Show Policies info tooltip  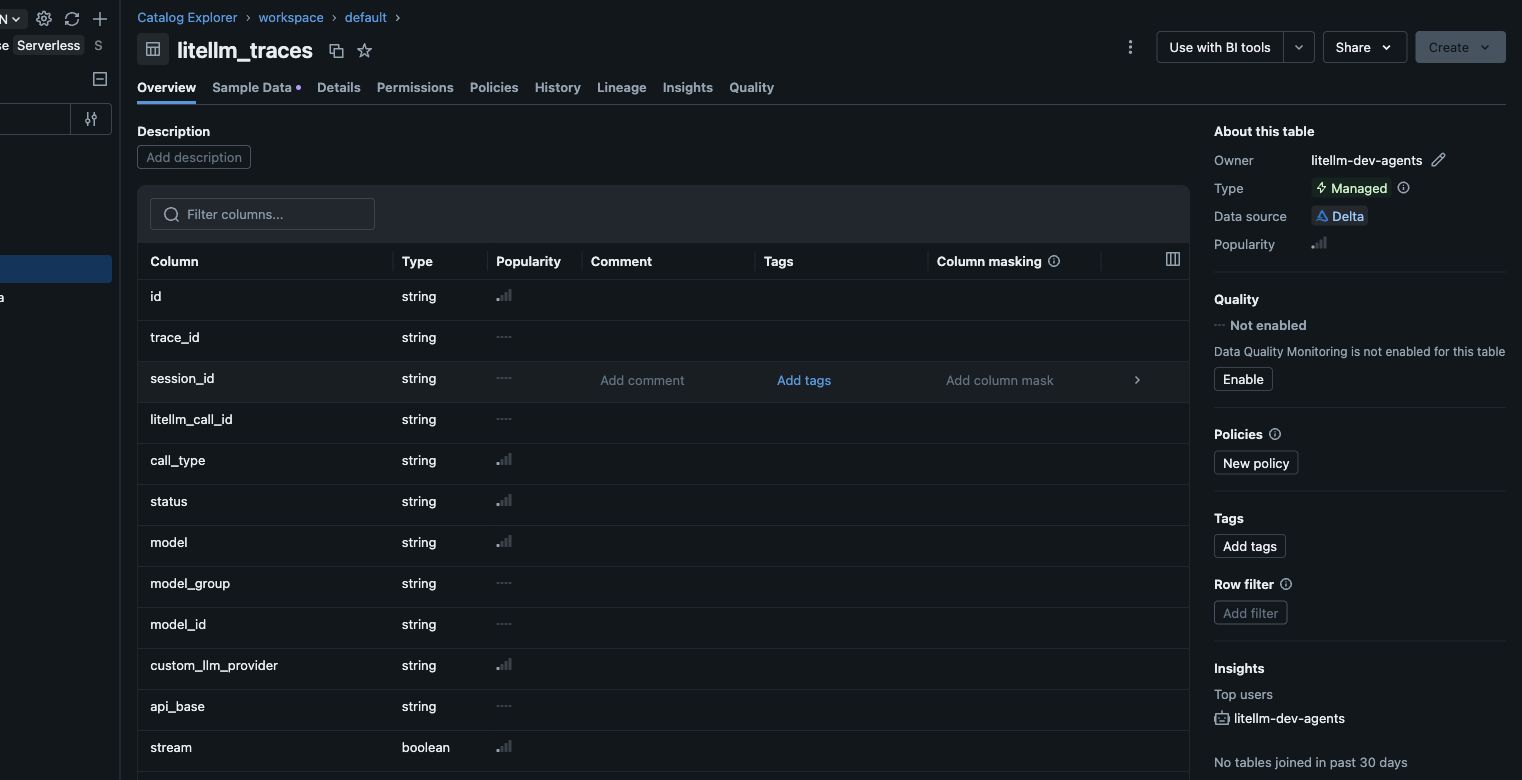pyautogui.click(x=1275, y=434)
